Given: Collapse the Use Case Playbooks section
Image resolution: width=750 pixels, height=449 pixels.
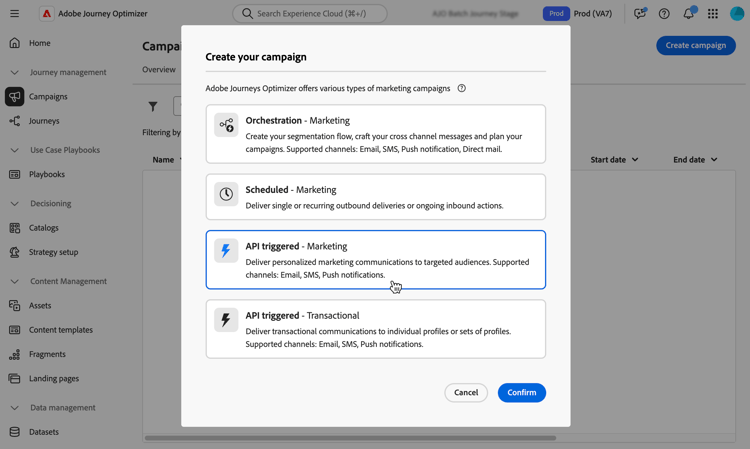Looking at the screenshot, I should coord(14,150).
